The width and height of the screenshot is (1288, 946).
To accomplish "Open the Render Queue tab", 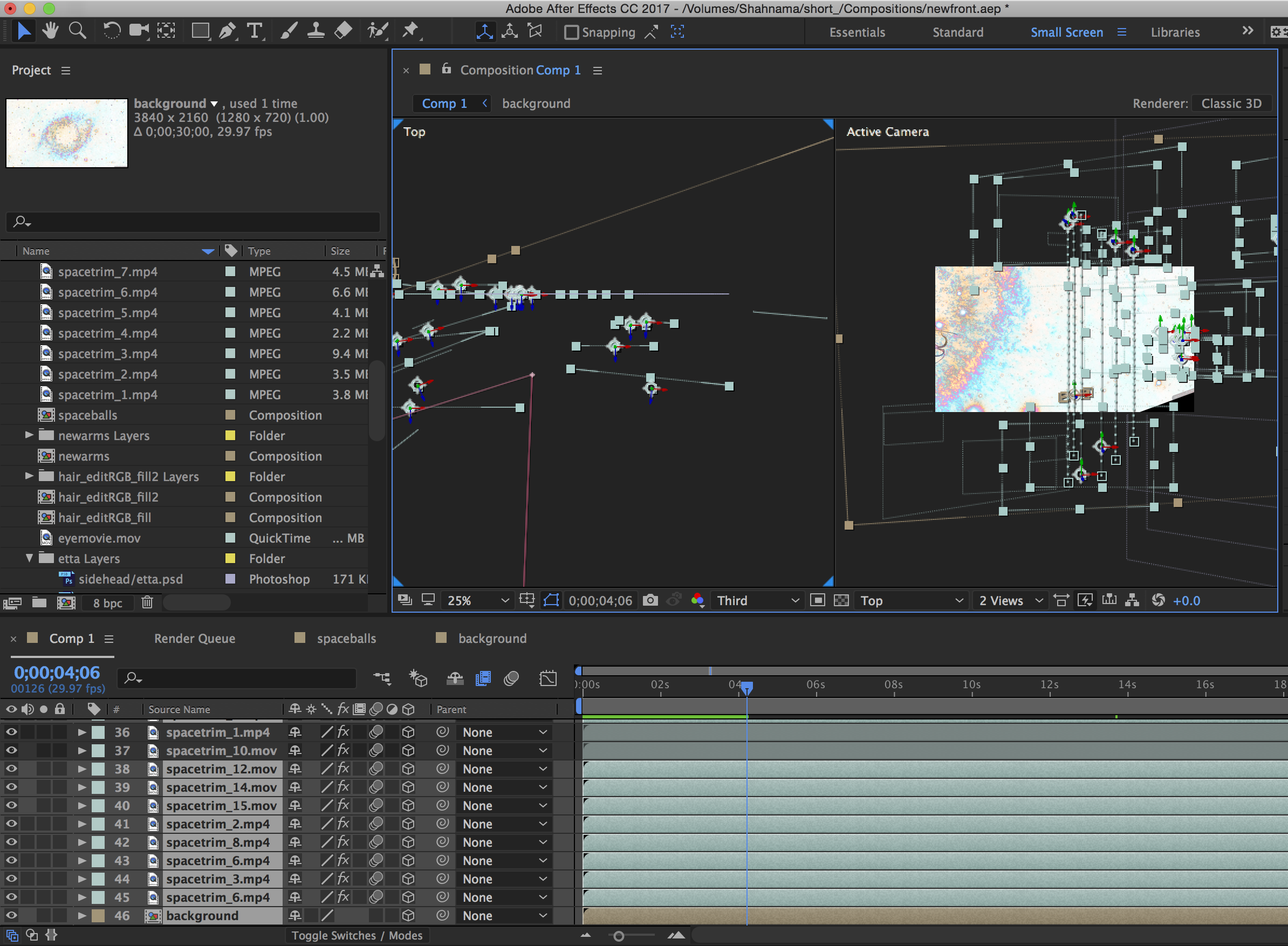I will tap(194, 638).
